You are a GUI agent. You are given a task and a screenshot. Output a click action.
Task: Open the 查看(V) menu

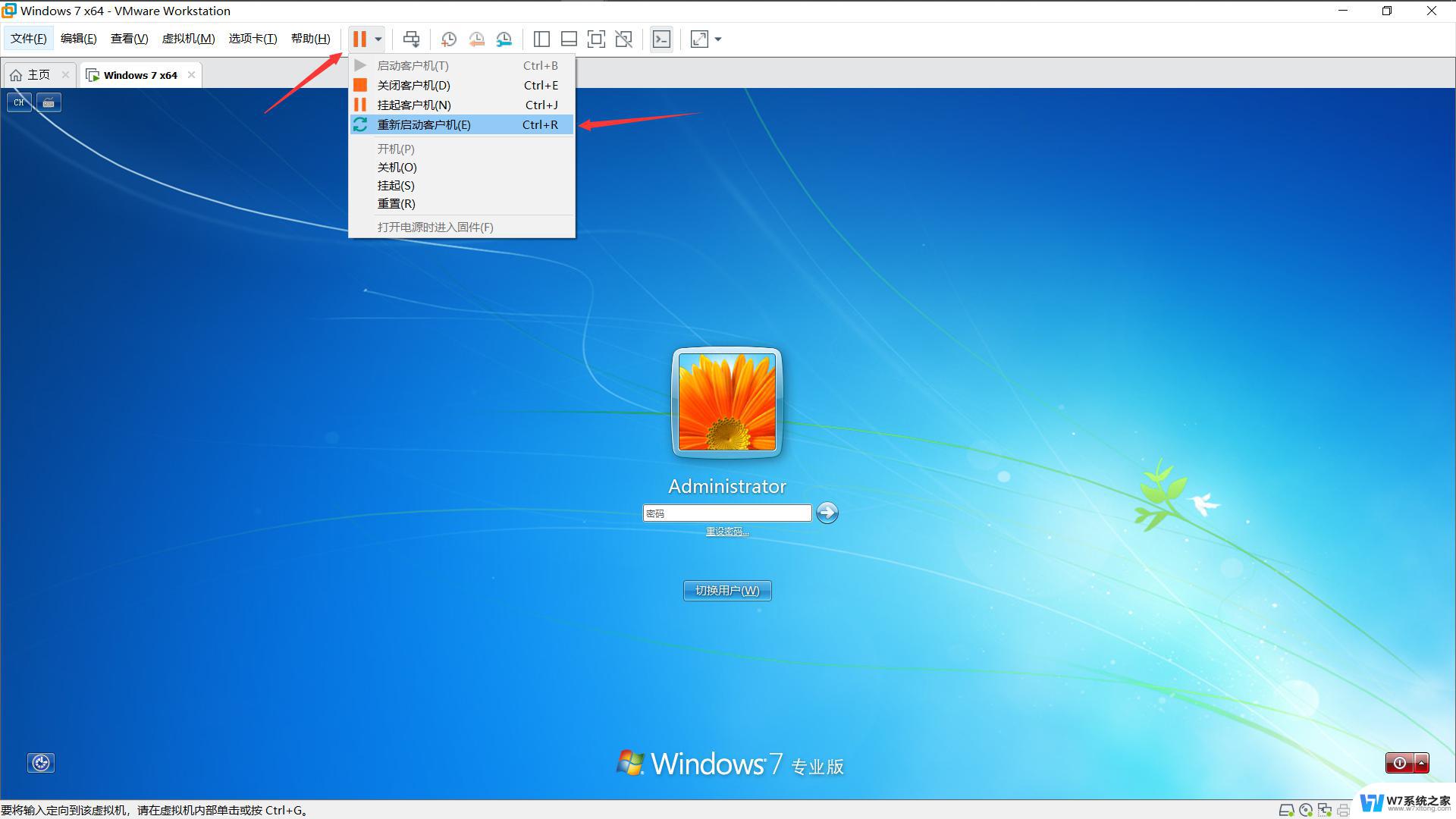click(x=129, y=39)
